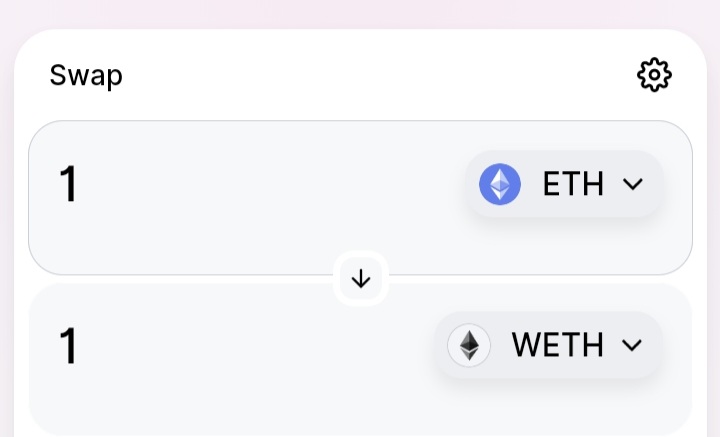Click the blue ETH token logo

(500, 184)
